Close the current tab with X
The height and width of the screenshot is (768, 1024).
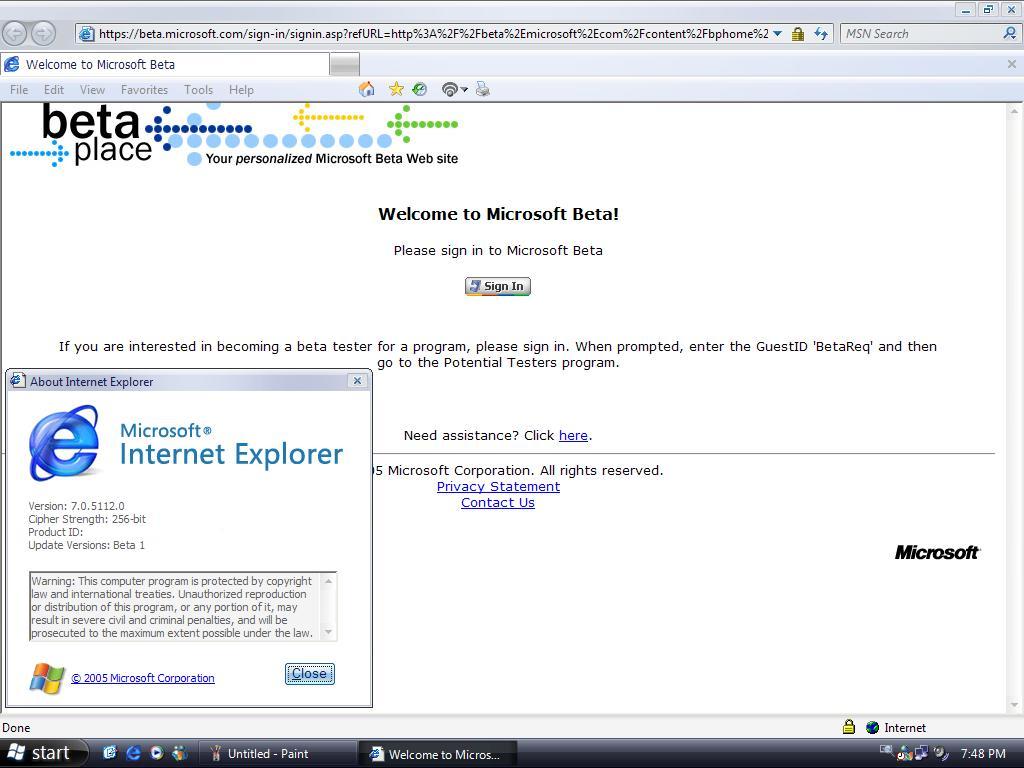pyautogui.click(x=1012, y=64)
